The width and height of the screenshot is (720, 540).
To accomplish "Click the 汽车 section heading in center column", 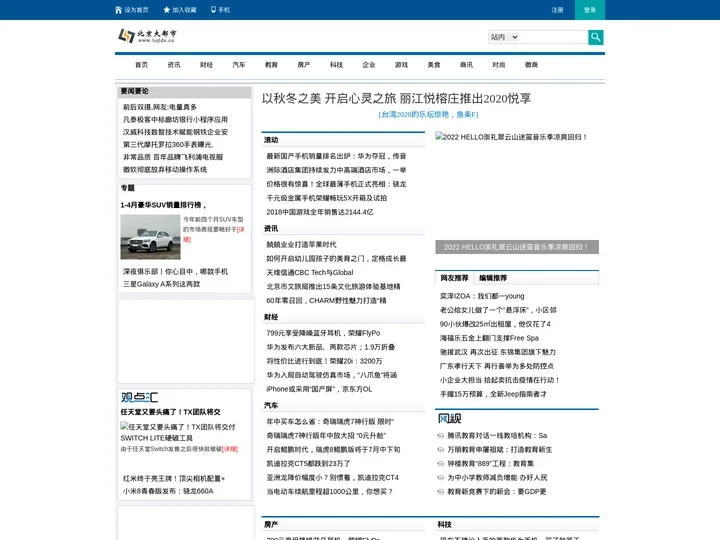I will tap(271, 405).
